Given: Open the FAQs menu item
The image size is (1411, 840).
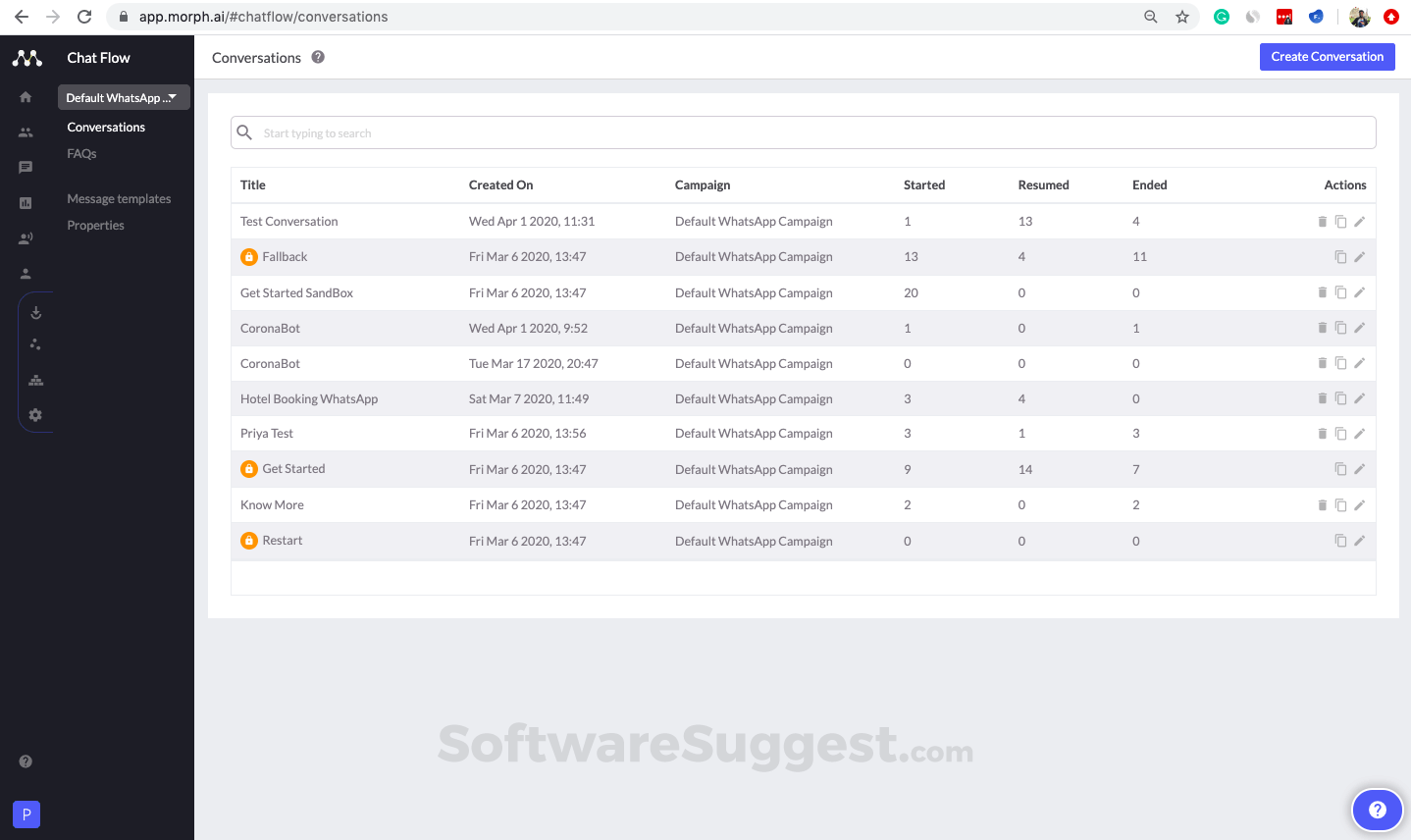Looking at the screenshot, I should [81, 154].
